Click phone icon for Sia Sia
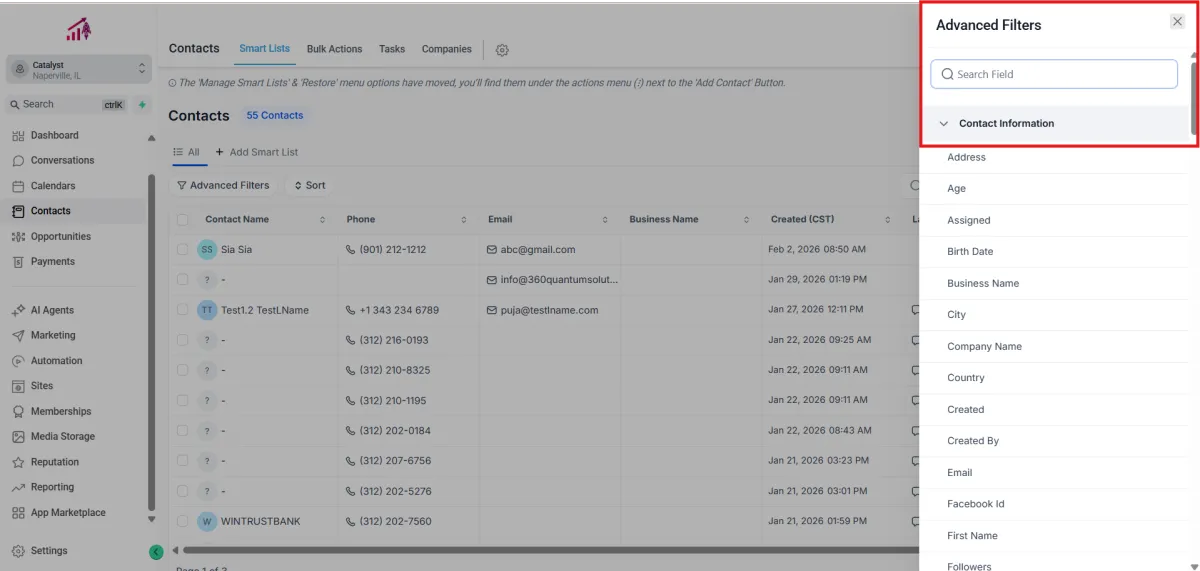Viewport: 1200px width, 571px height. tap(350, 249)
